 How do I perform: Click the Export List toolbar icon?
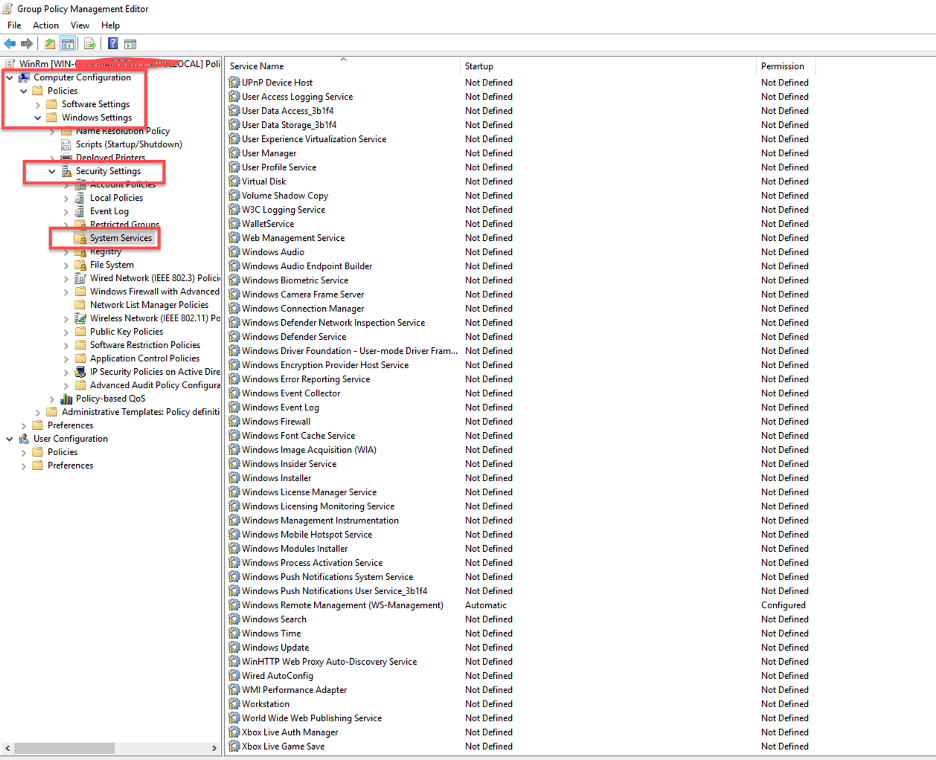point(90,43)
